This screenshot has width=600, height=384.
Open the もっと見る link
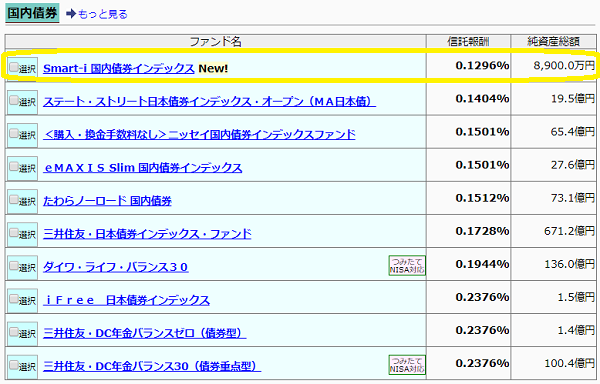[103, 15]
